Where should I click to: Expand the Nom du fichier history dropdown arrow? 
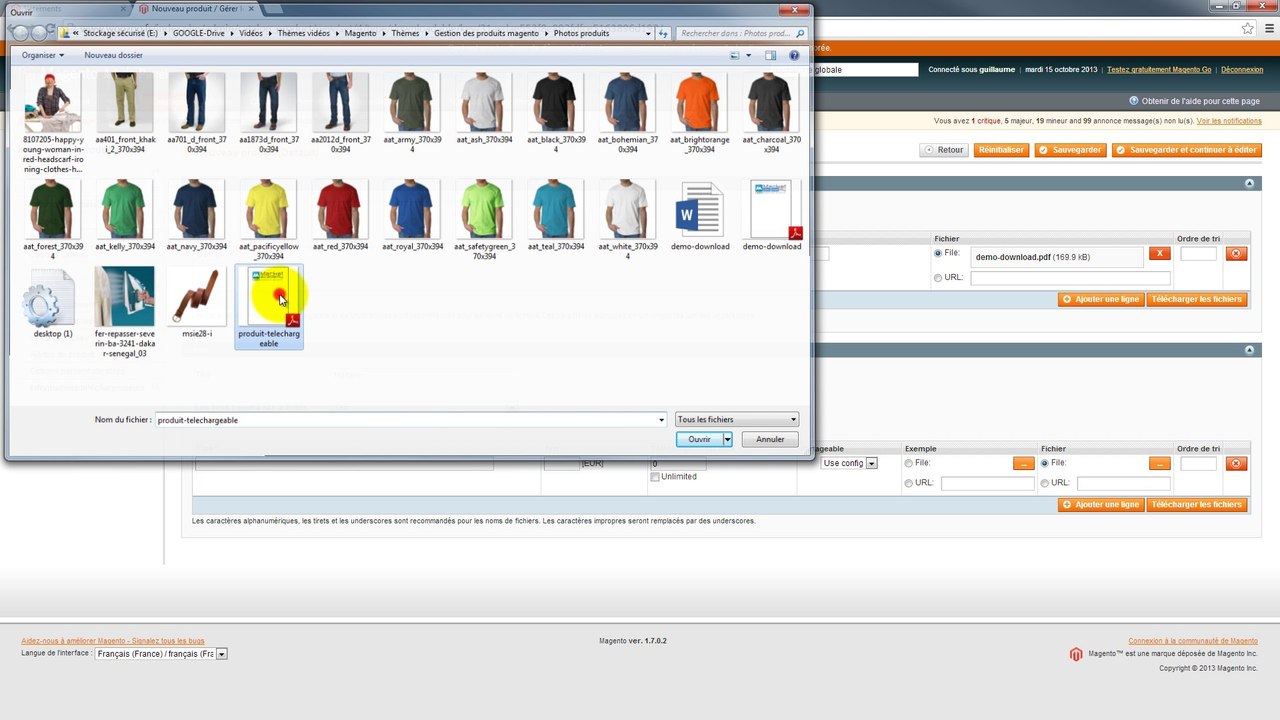coord(662,420)
